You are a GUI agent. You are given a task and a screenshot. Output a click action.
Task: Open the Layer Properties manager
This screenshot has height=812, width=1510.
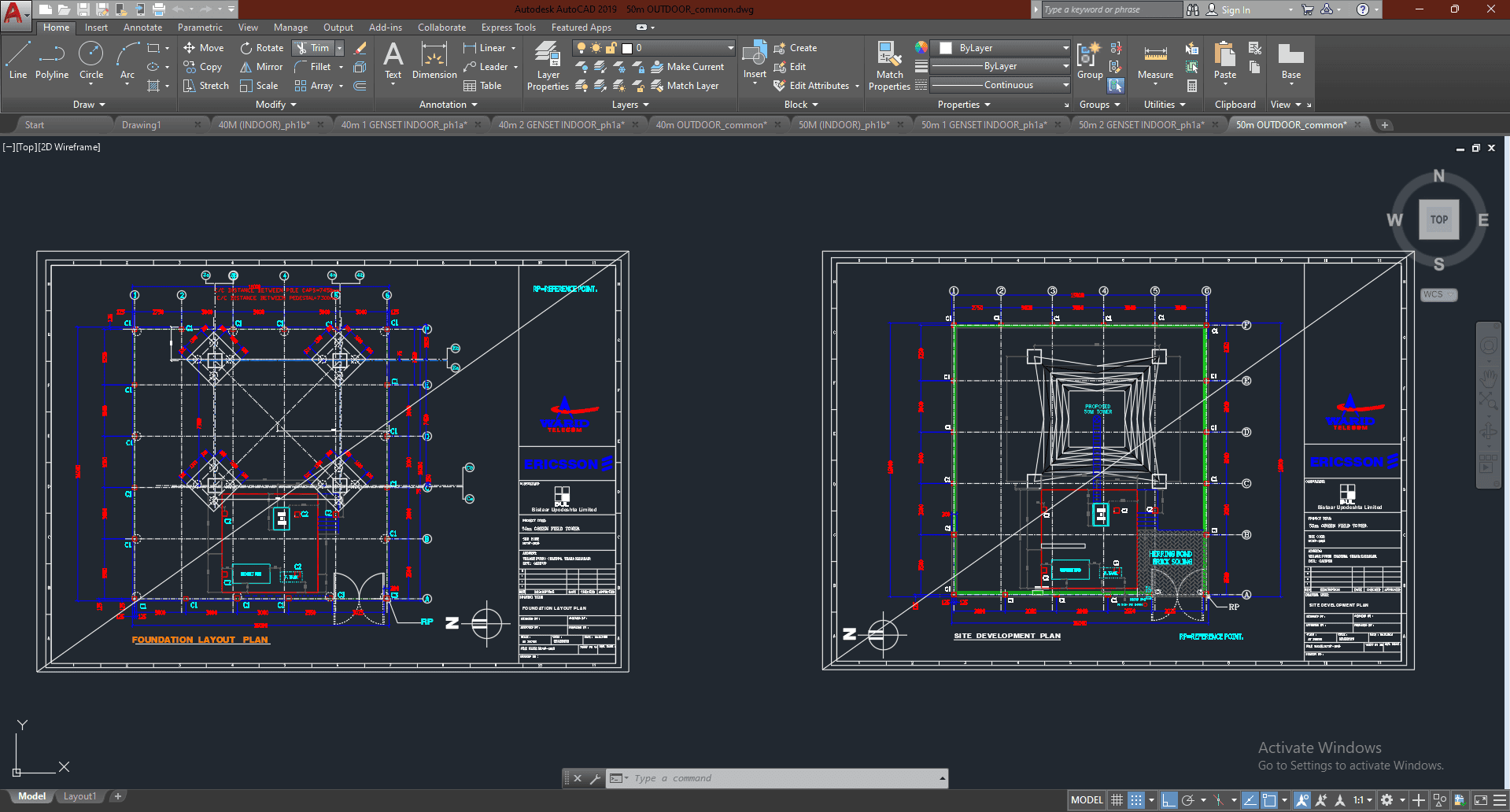click(x=548, y=66)
